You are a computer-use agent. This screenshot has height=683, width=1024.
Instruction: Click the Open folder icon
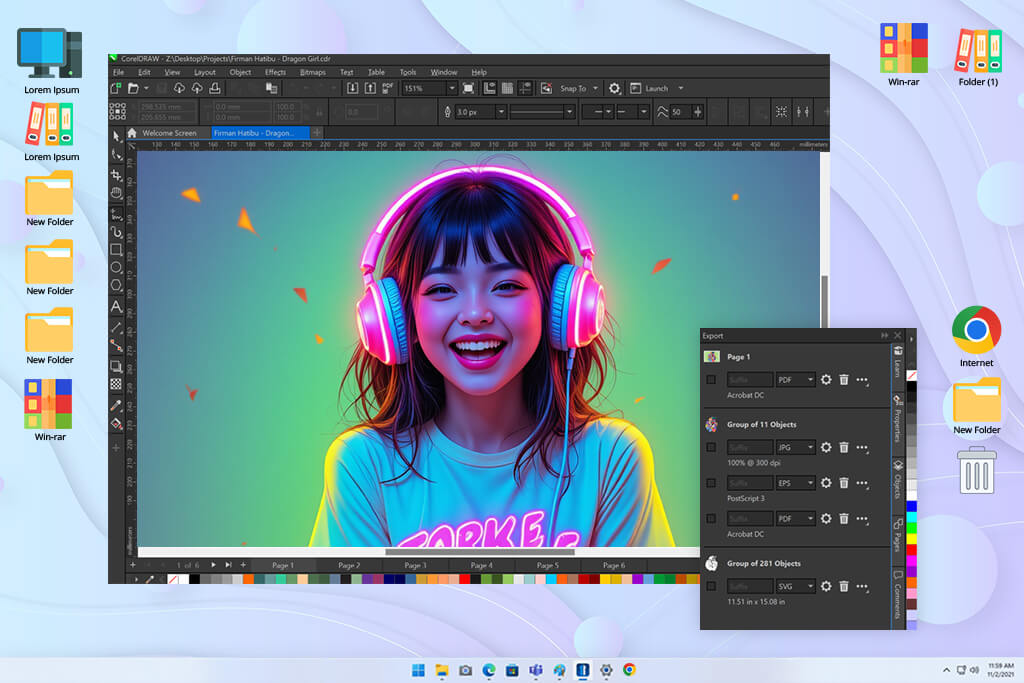(x=133, y=88)
